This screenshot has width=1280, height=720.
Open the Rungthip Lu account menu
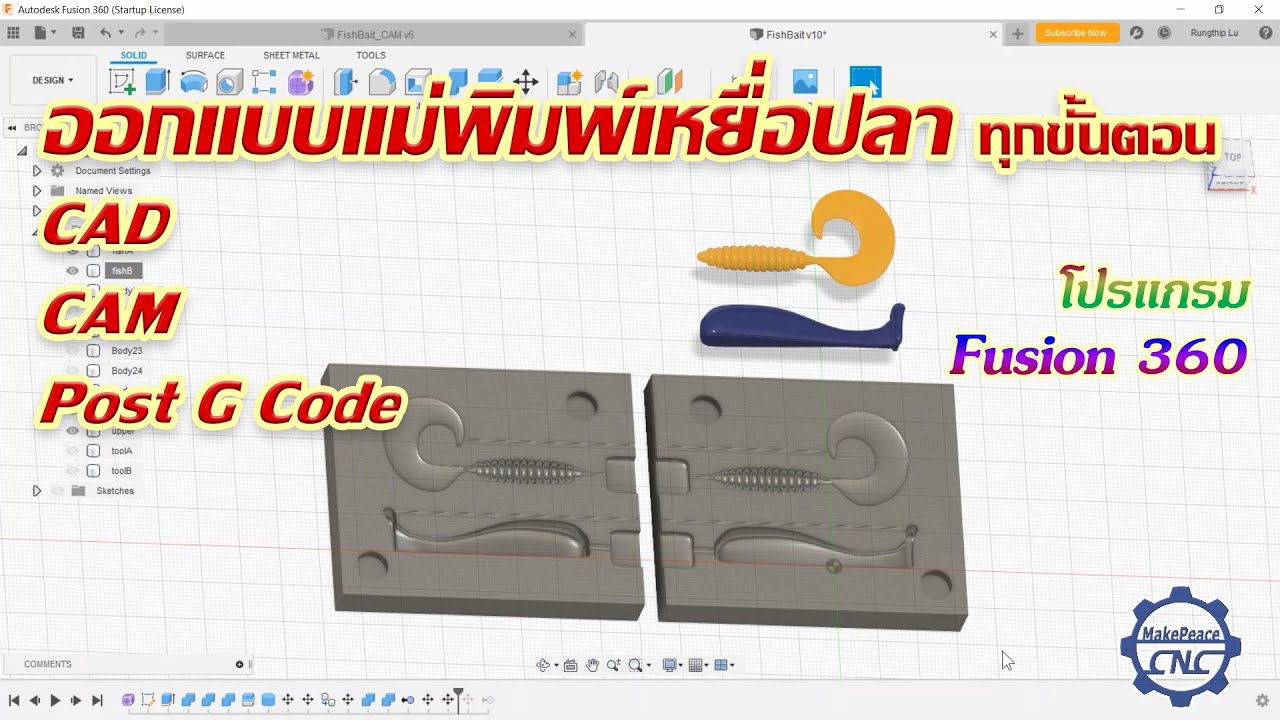[x=1215, y=33]
